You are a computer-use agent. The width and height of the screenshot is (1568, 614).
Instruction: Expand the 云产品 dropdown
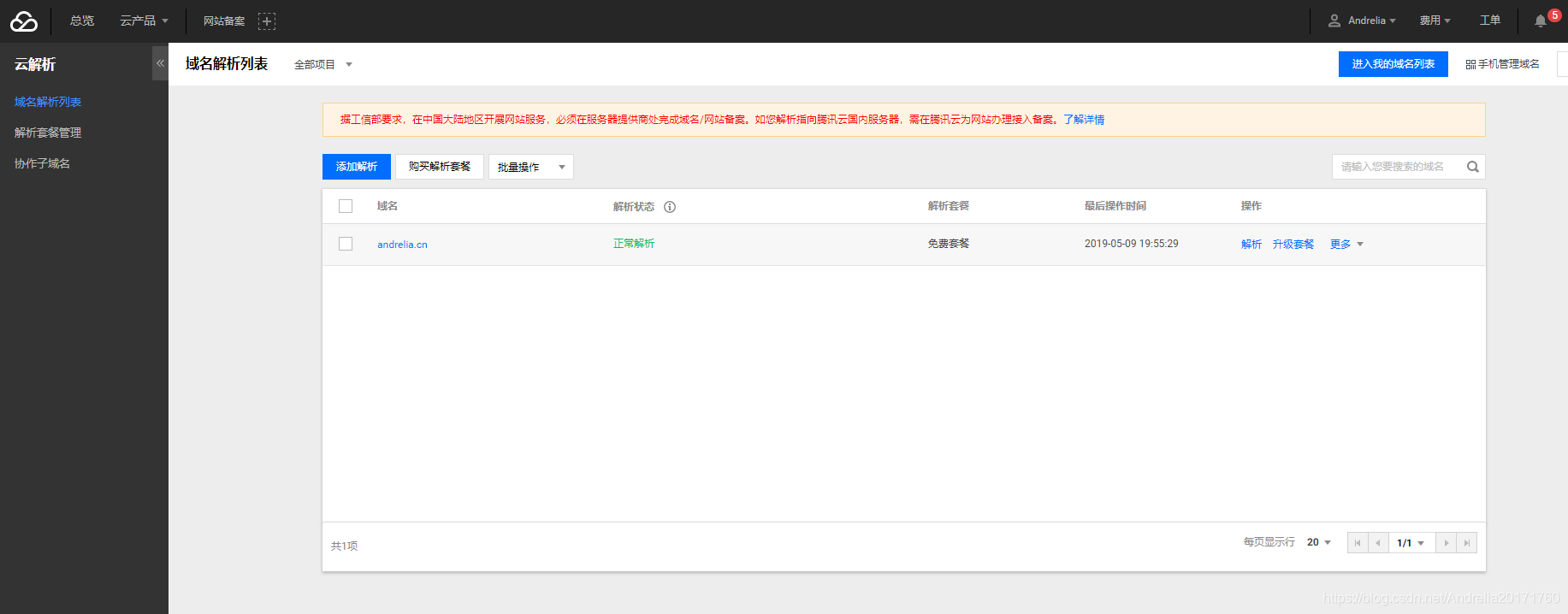coord(144,21)
